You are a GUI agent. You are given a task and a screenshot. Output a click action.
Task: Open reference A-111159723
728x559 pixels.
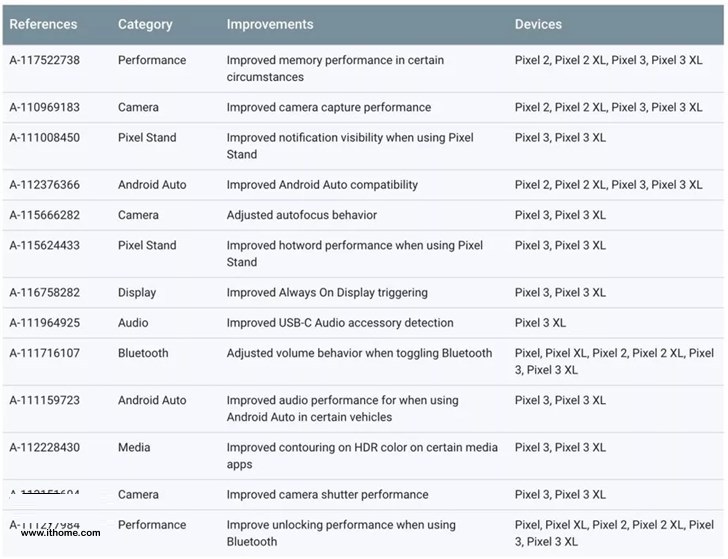click(x=45, y=400)
